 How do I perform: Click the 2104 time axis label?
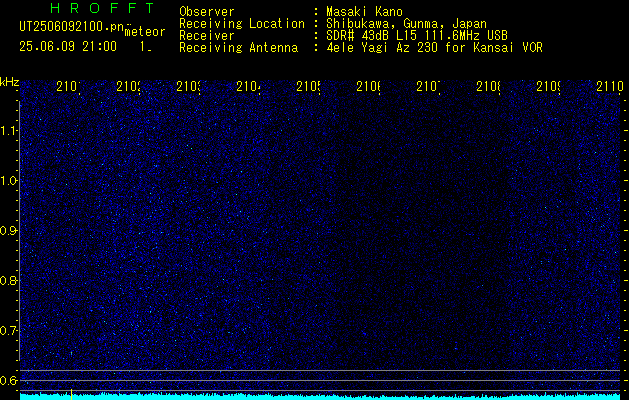point(248,87)
